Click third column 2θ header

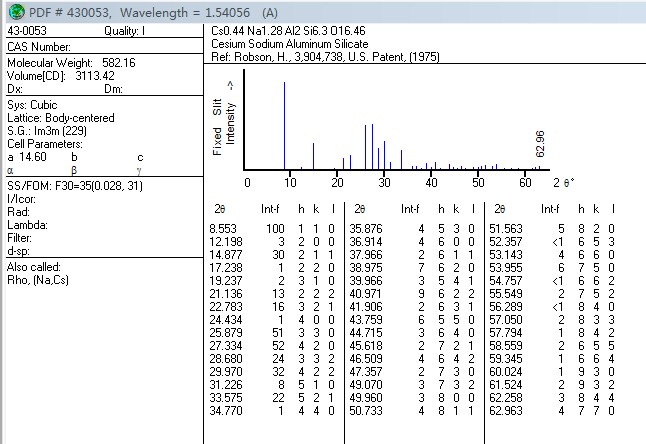[x=500, y=209]
